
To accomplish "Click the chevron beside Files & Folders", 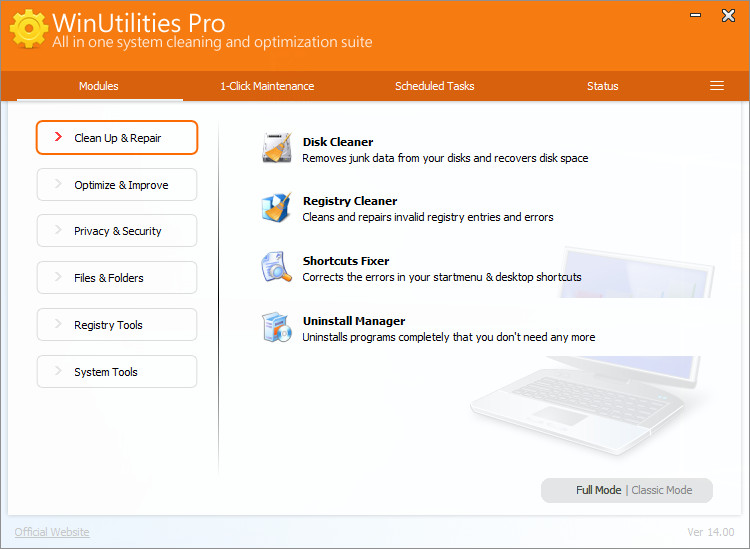I will click(x=58, y=277).
